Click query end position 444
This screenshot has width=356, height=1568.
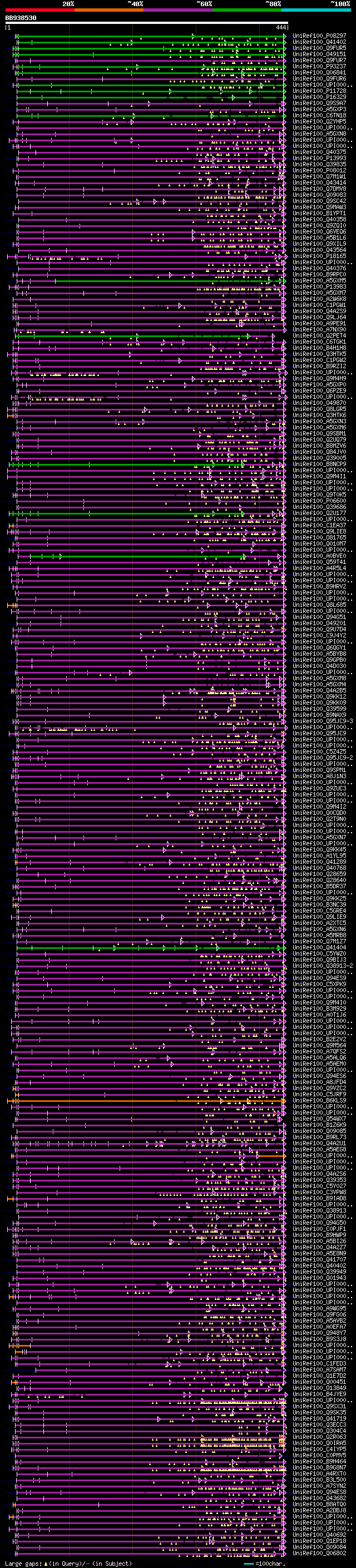point(280,27)
